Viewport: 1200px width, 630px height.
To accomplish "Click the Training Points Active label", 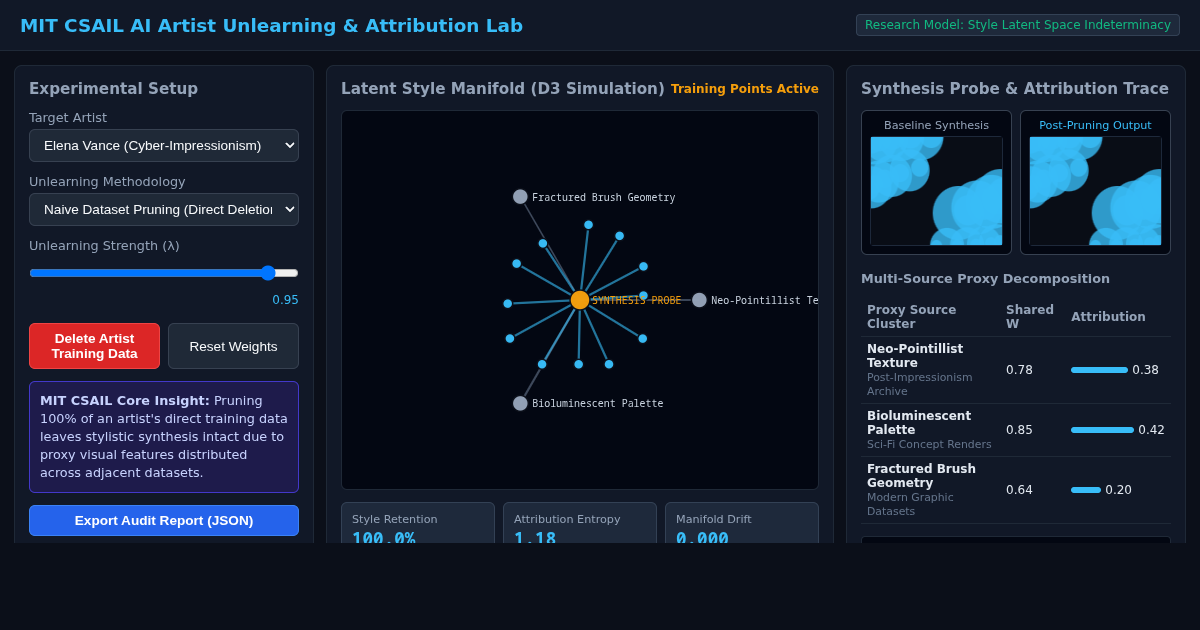I will pos(745,89).
